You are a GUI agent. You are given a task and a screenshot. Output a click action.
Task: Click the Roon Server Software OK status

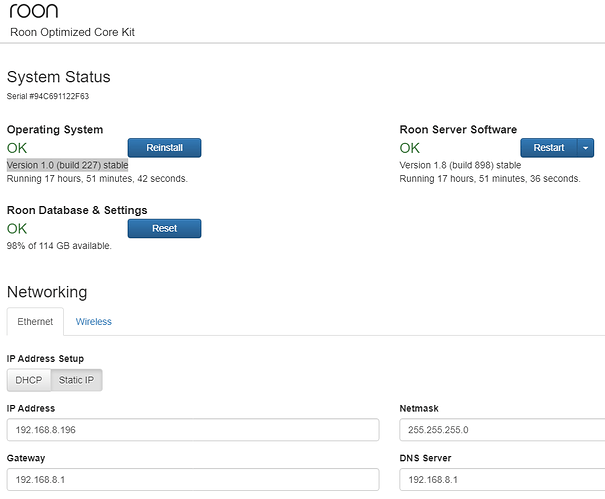(410, 148)
